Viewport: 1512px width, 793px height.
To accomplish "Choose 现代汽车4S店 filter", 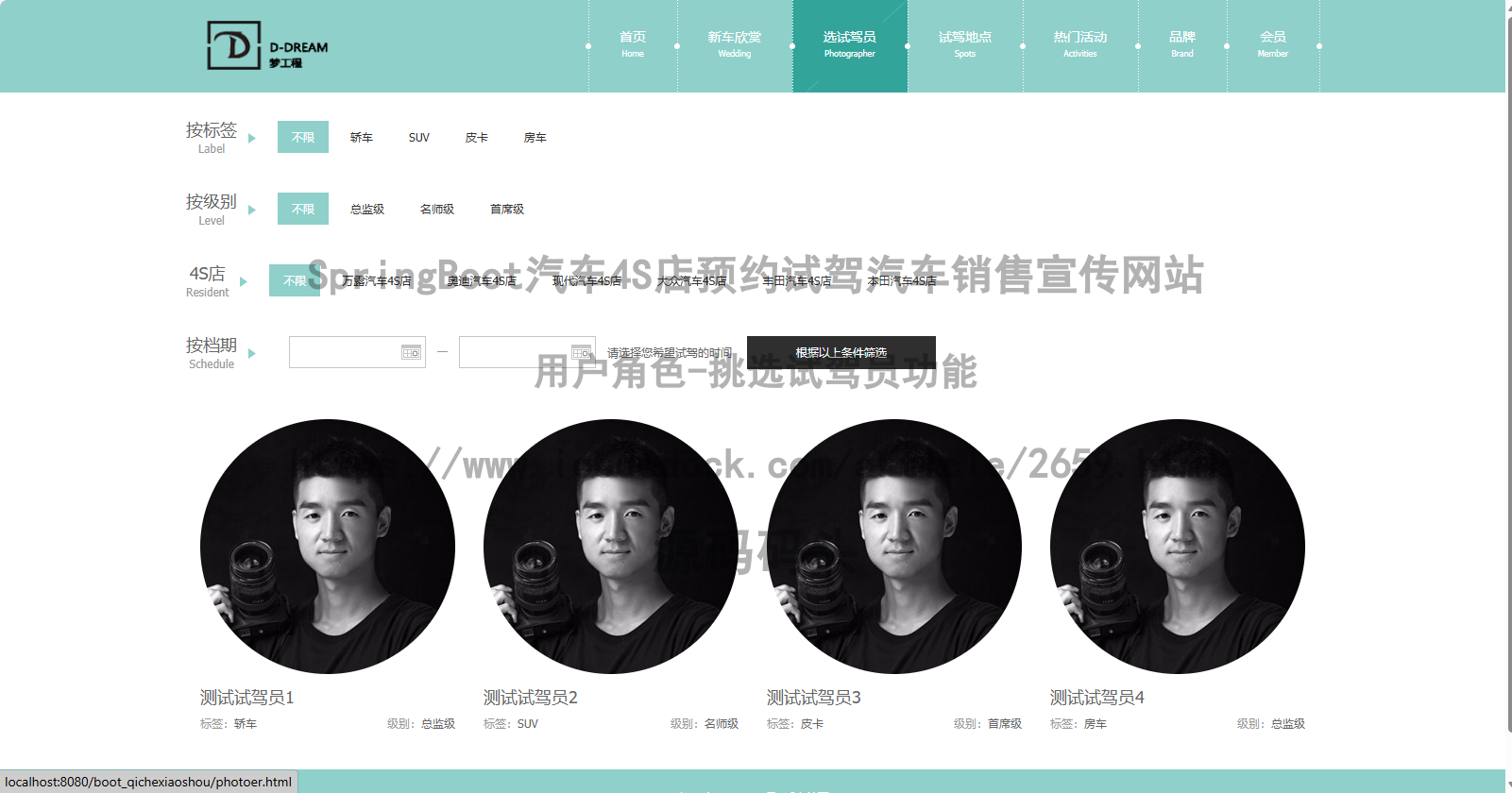I will click(586, 281).
